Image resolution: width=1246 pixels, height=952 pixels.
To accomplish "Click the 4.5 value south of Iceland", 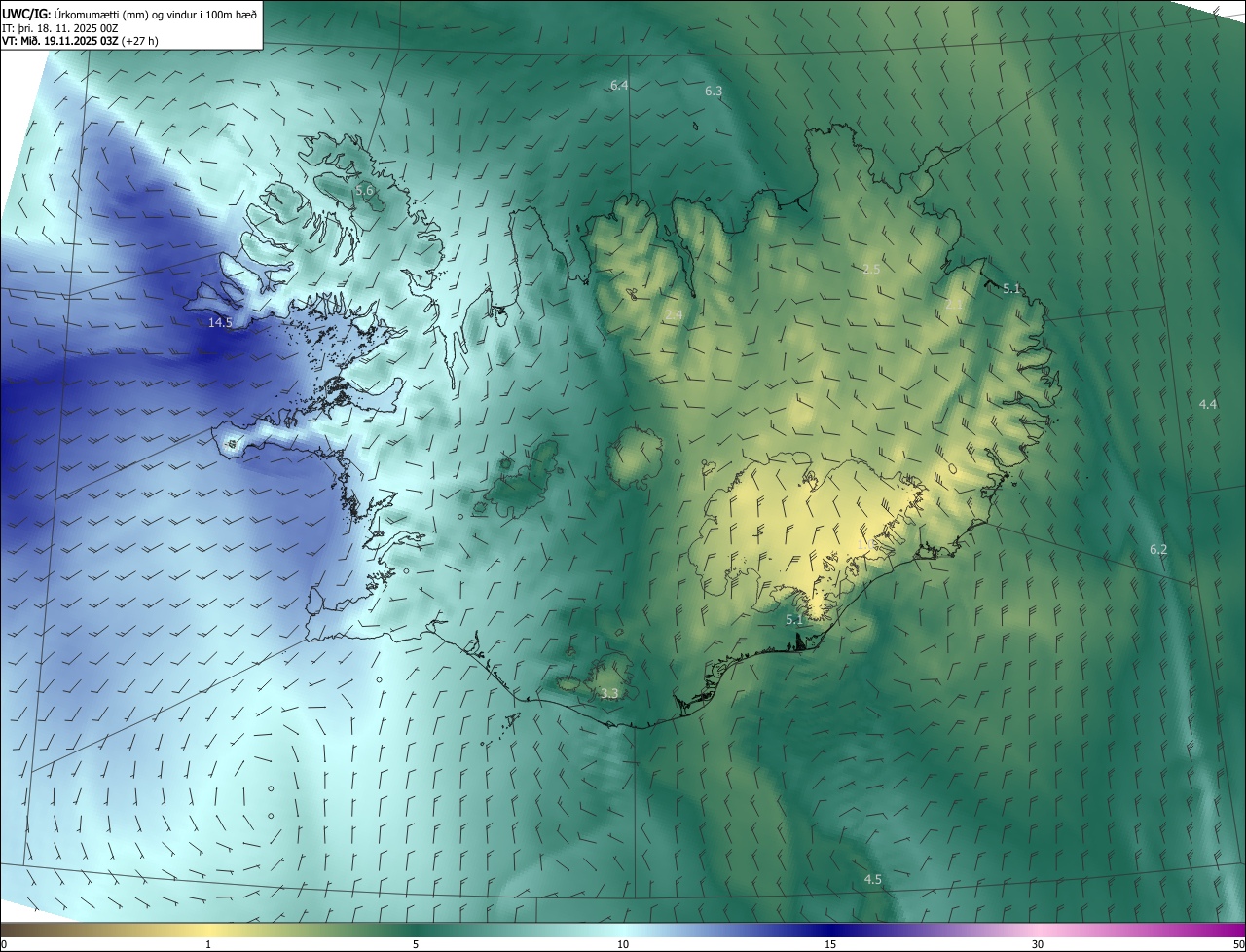I will tap(873, 880).
